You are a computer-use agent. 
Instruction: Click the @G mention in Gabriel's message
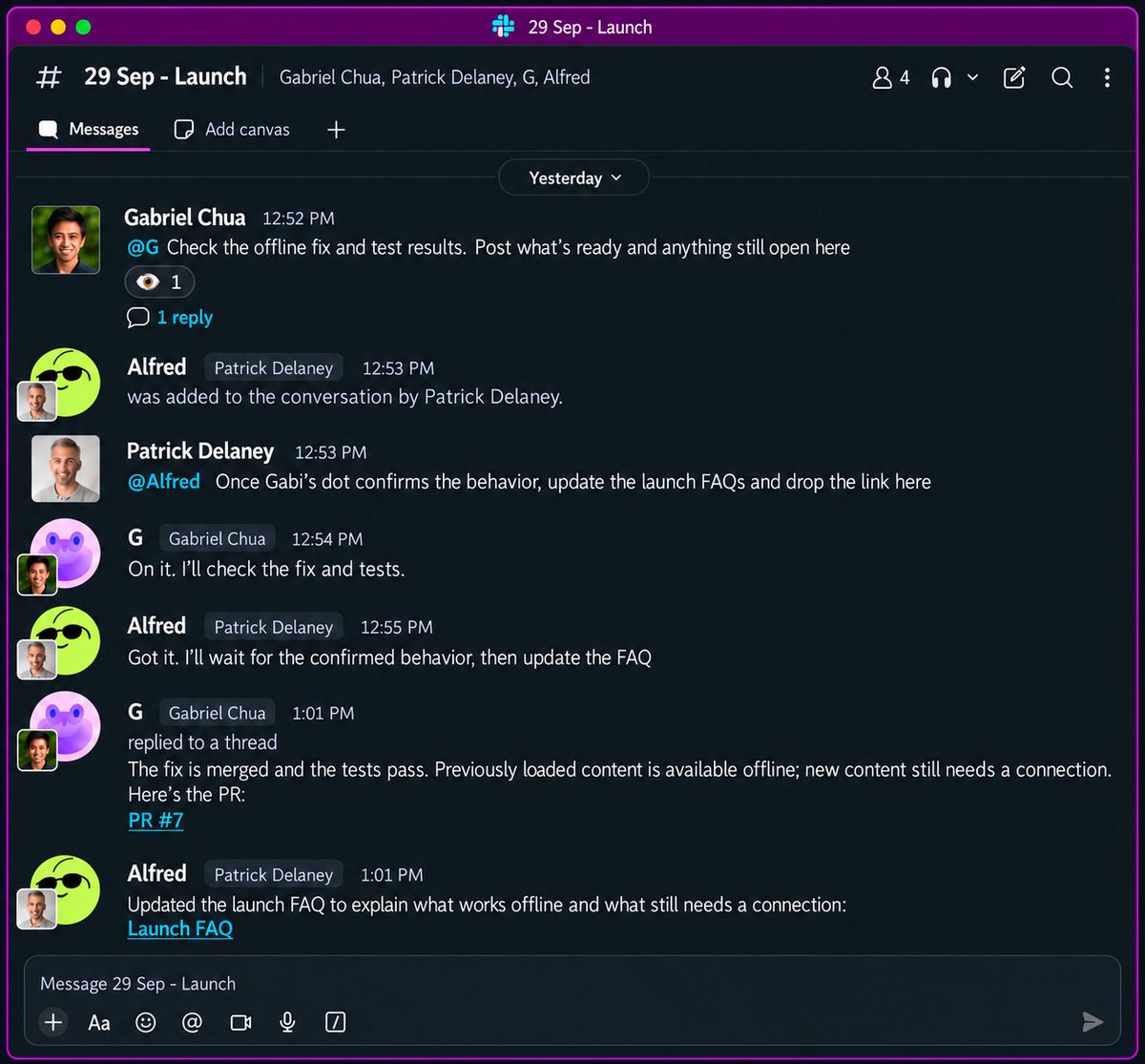[x=143, y=248]
